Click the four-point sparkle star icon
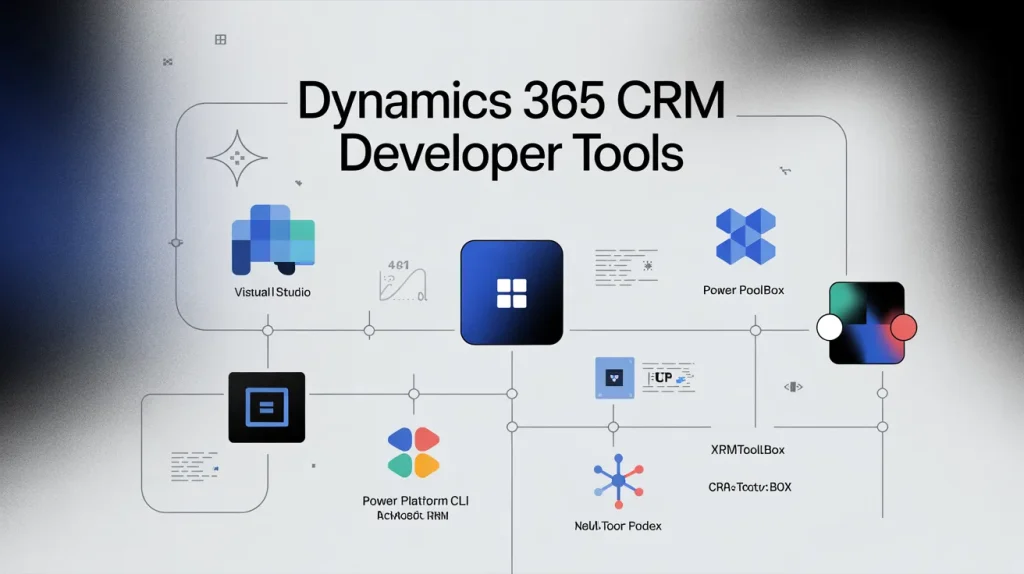 (236, 158)
